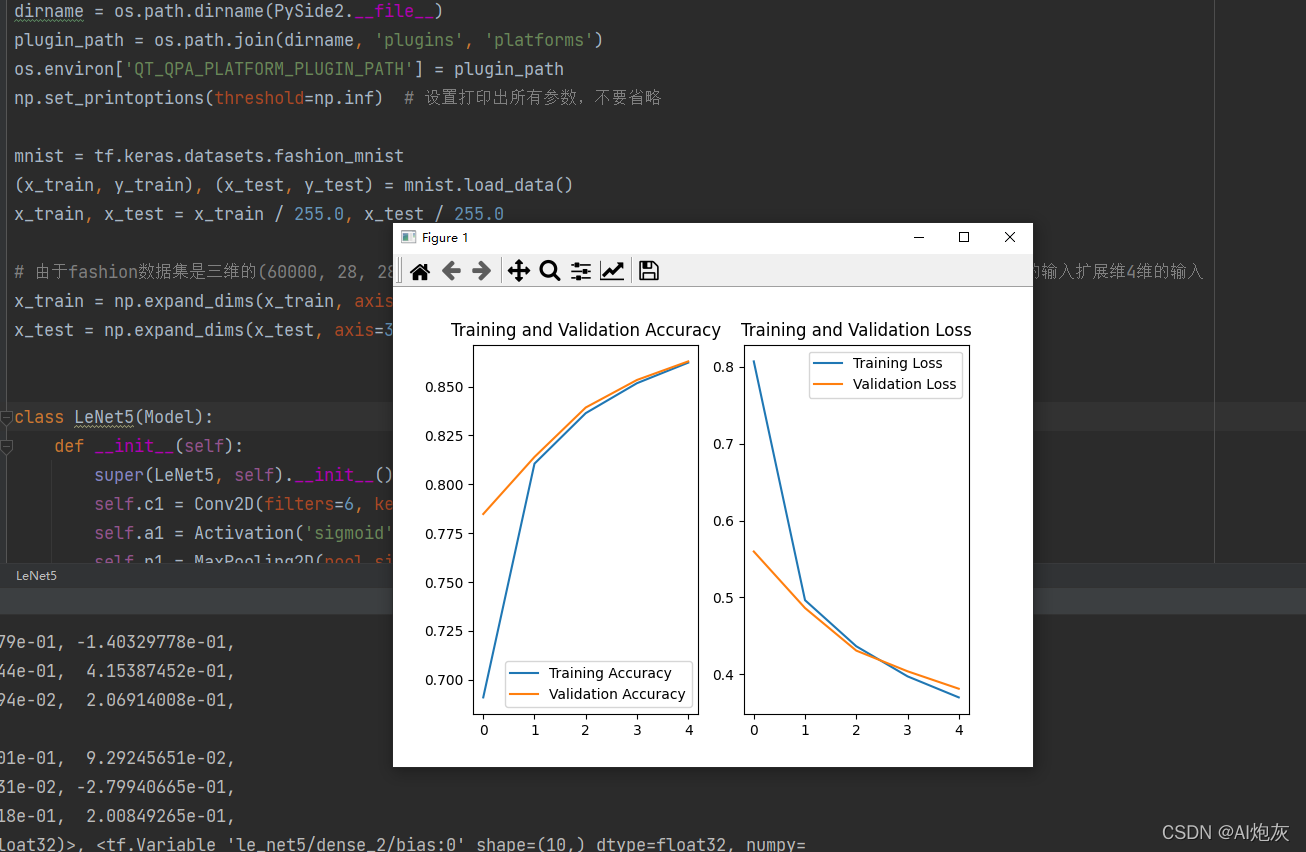The width and height of the screenshot is (1306, 852).
Task: Click 'class LeNet5(Model):' code line
Action: (114, 417)
